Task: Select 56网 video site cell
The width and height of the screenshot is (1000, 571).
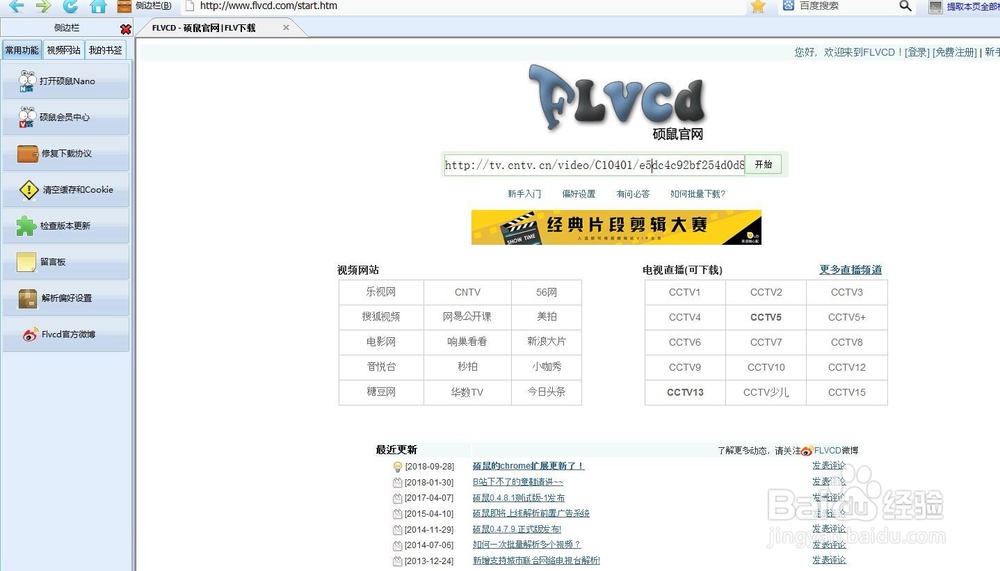Action: pos(547,292)
